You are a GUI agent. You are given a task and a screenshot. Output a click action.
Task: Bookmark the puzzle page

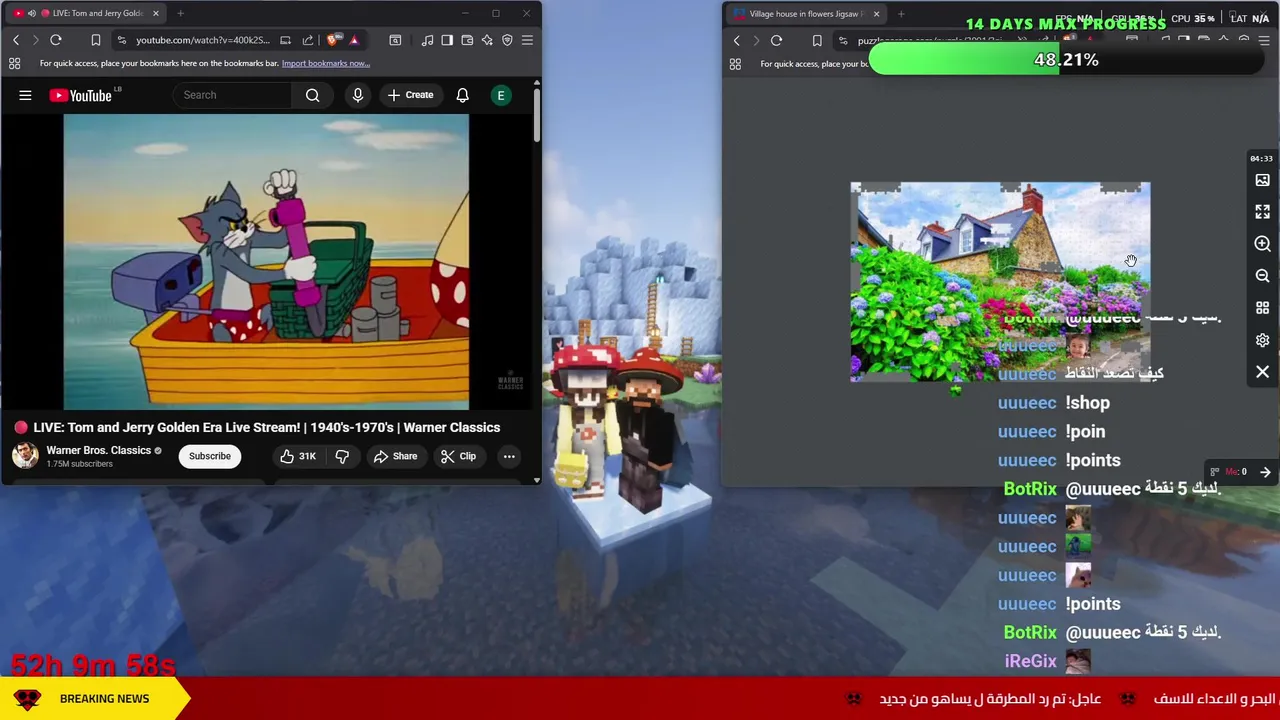click(817, 41)
